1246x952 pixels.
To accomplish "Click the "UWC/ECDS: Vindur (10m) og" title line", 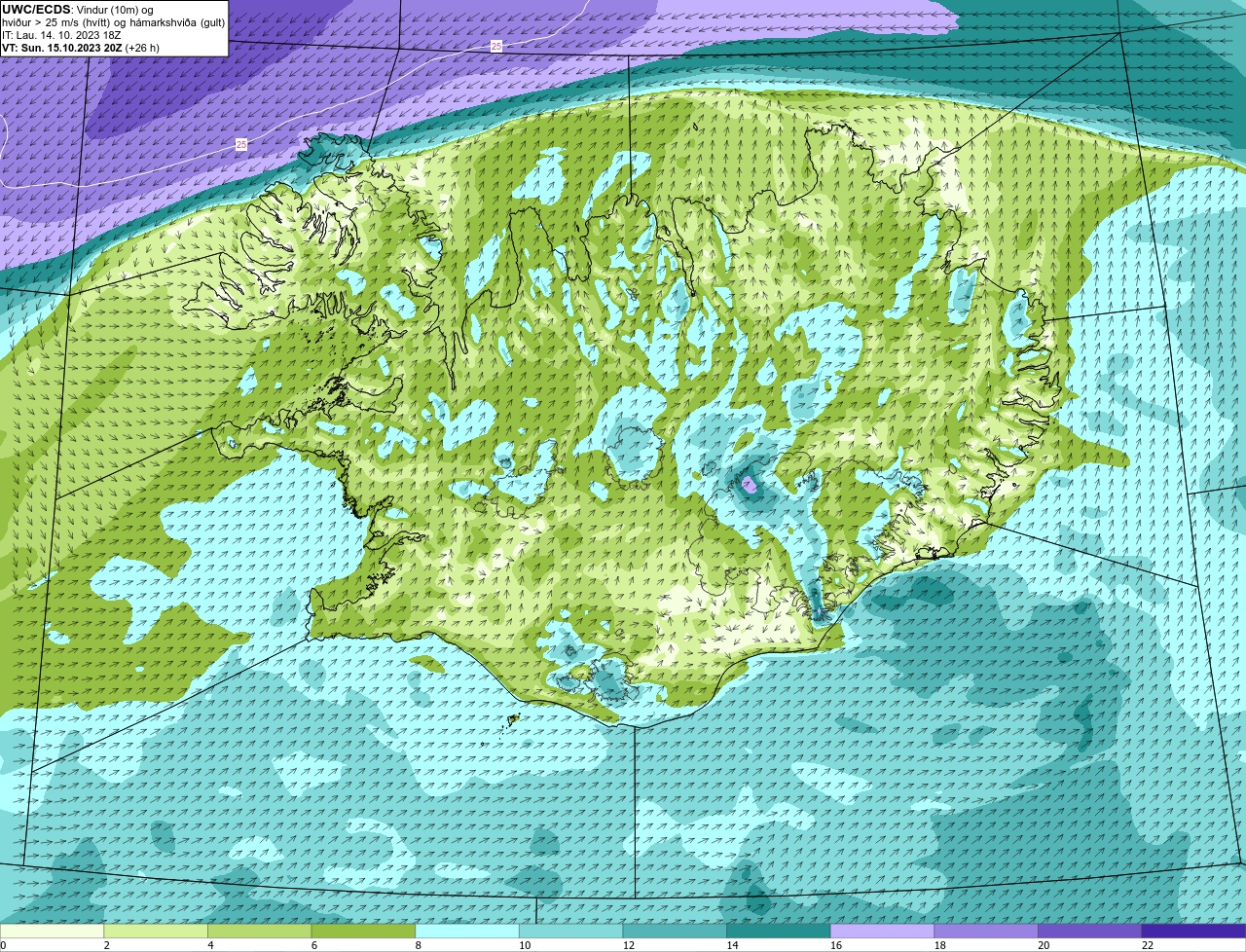I will (x=78, y=10).
